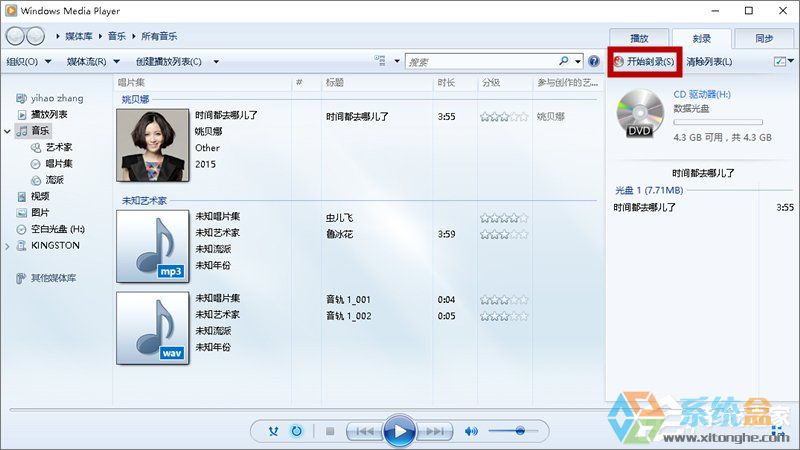Switch to the 播放 tab
800x450 pixels.
(x=639, y=38)
